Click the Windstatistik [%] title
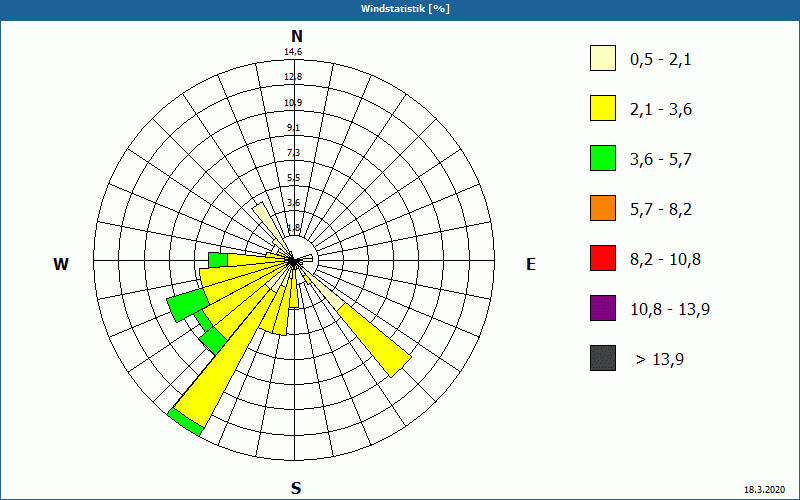800x500 pixels. click(405, 9)
